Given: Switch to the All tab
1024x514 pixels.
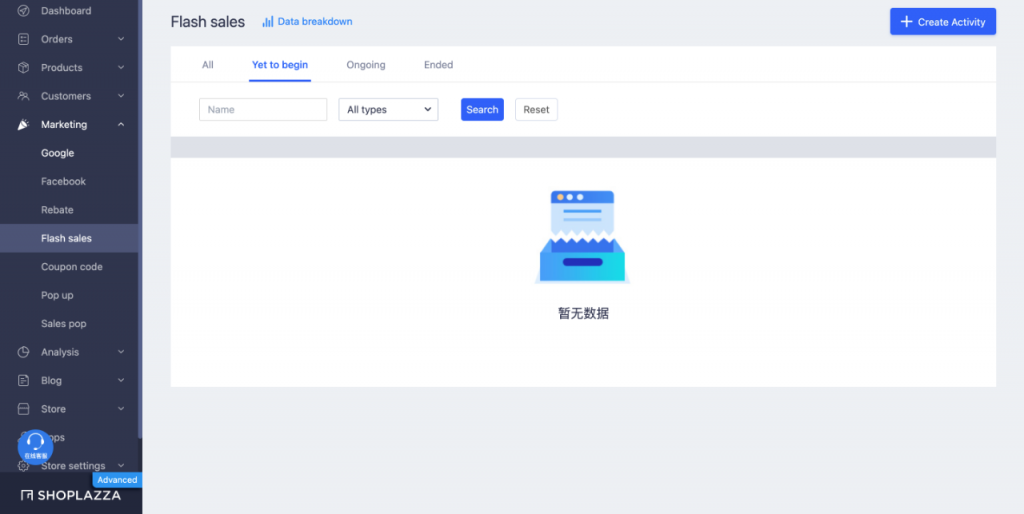Looking at the screenshot, I should pyautogui.click(x=208, y=65).
